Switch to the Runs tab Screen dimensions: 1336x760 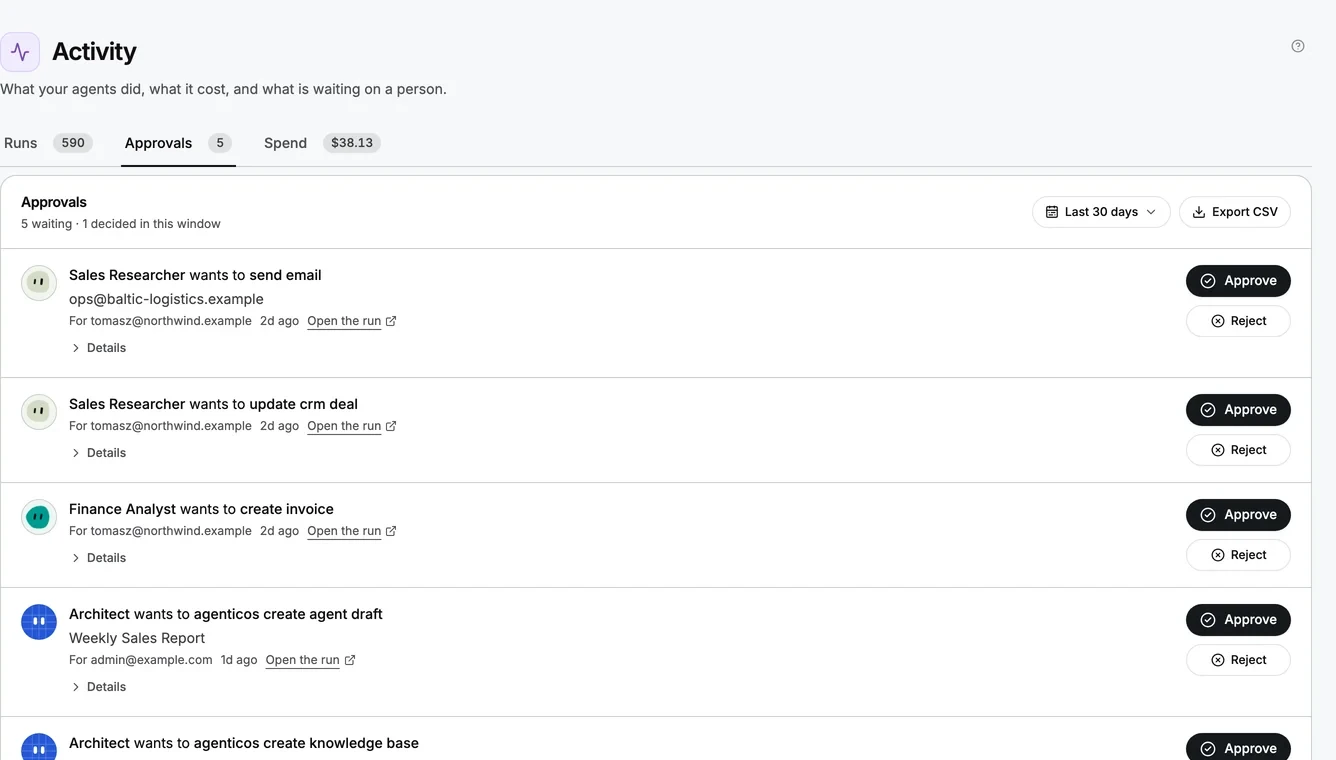48,143
